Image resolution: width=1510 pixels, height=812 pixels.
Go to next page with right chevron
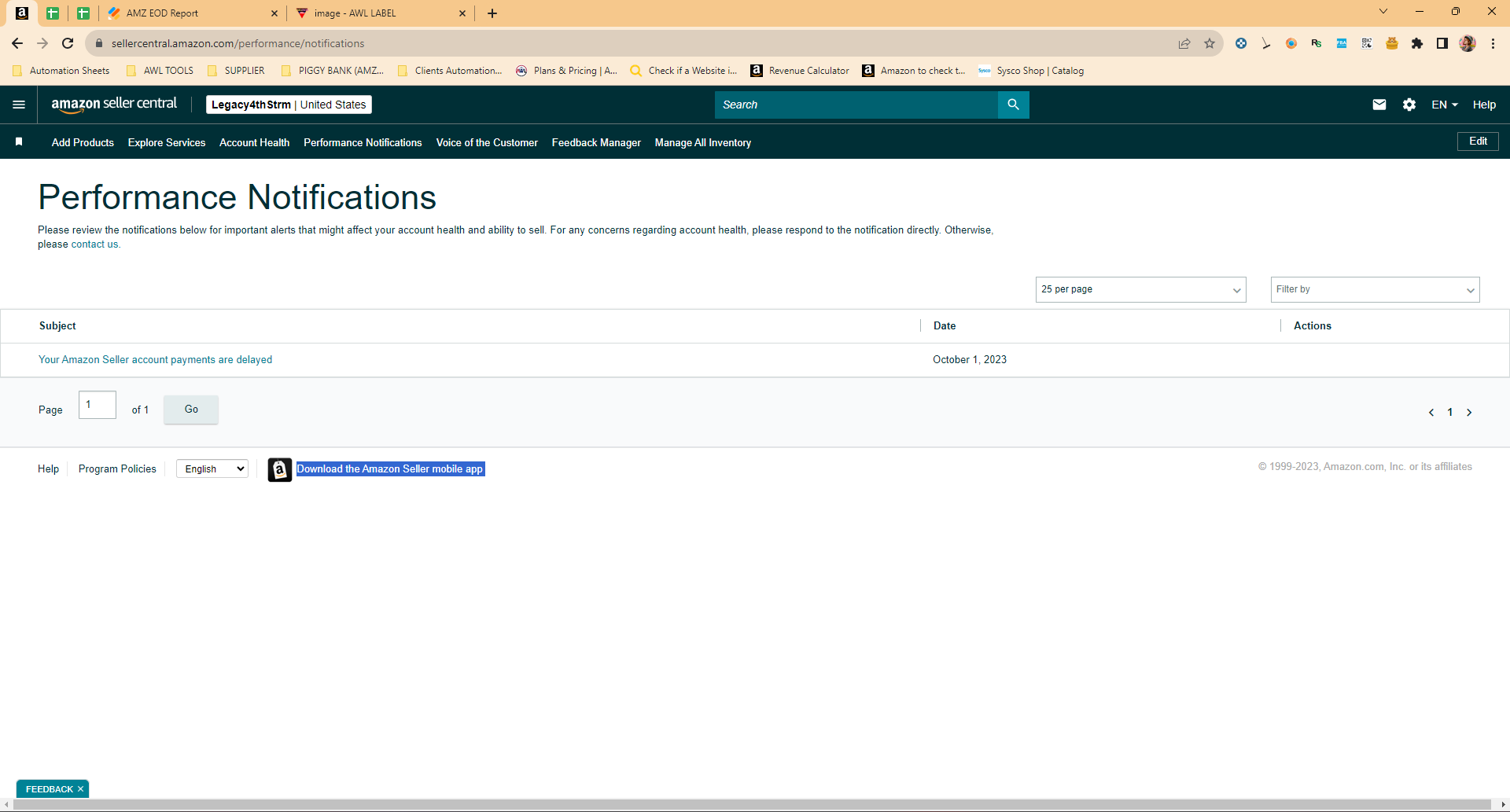coord(1469,413)
